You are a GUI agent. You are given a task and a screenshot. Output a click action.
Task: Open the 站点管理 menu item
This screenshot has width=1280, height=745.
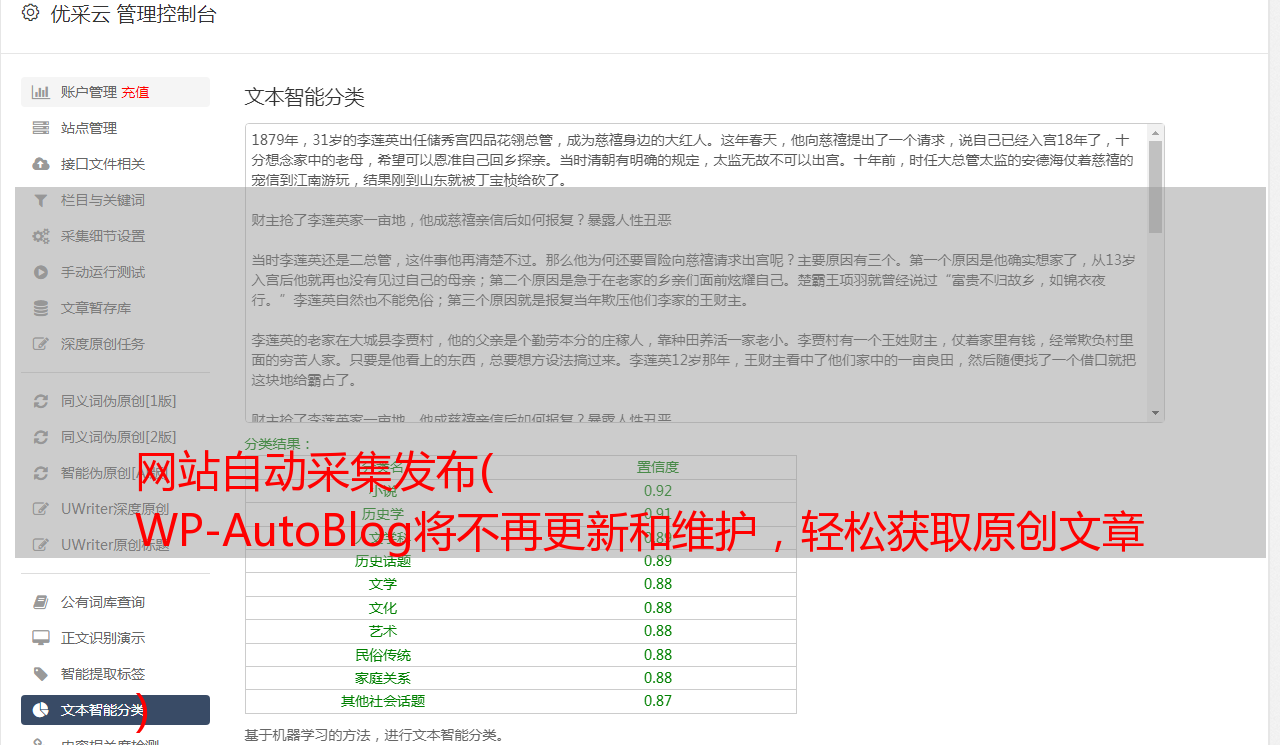[115, 128]
